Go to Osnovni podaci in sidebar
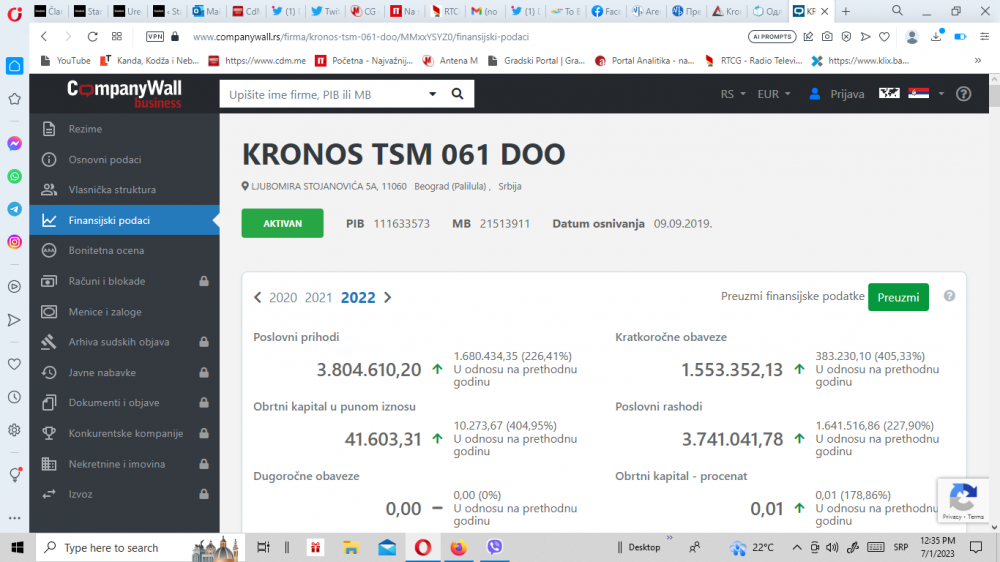 click(105, 160)
